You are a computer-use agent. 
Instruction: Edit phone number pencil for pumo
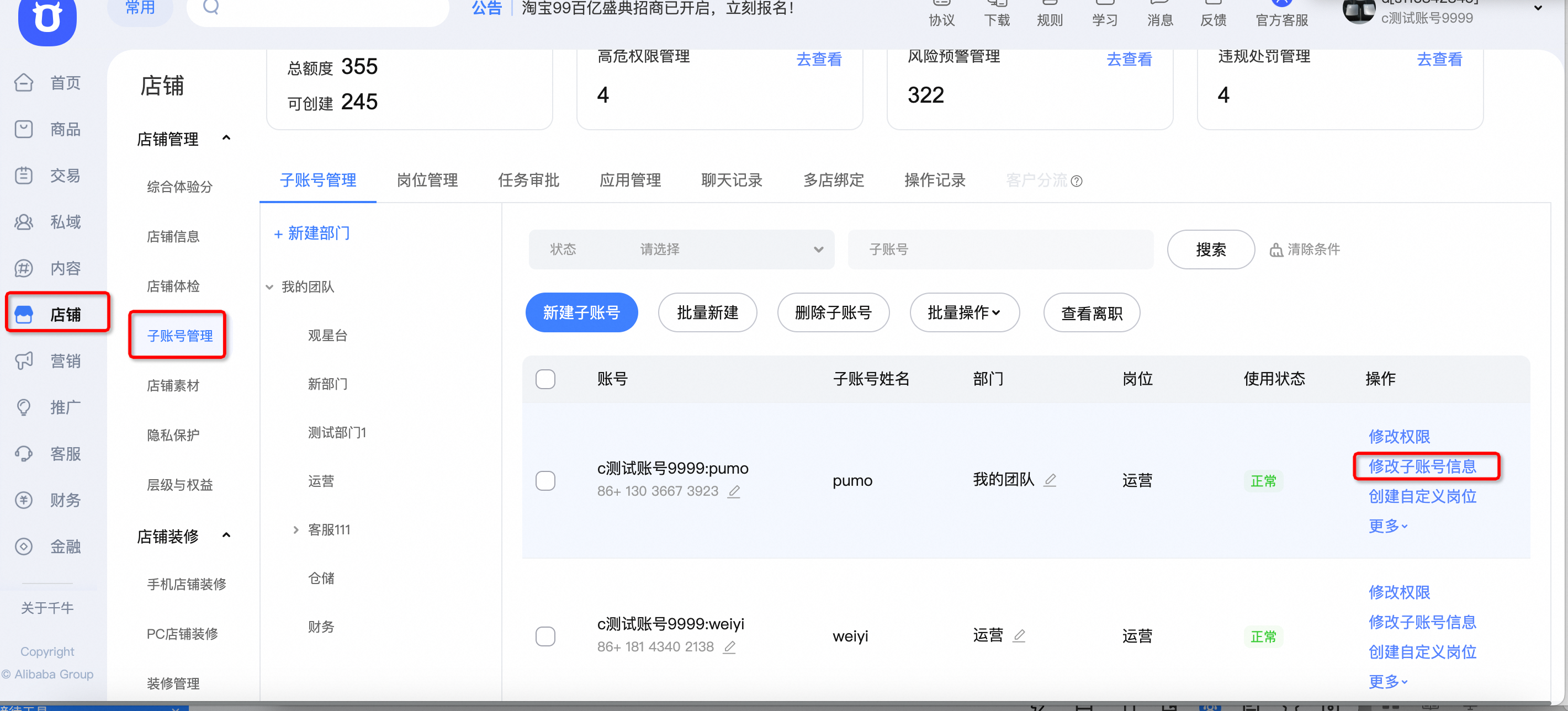(734, 491)
